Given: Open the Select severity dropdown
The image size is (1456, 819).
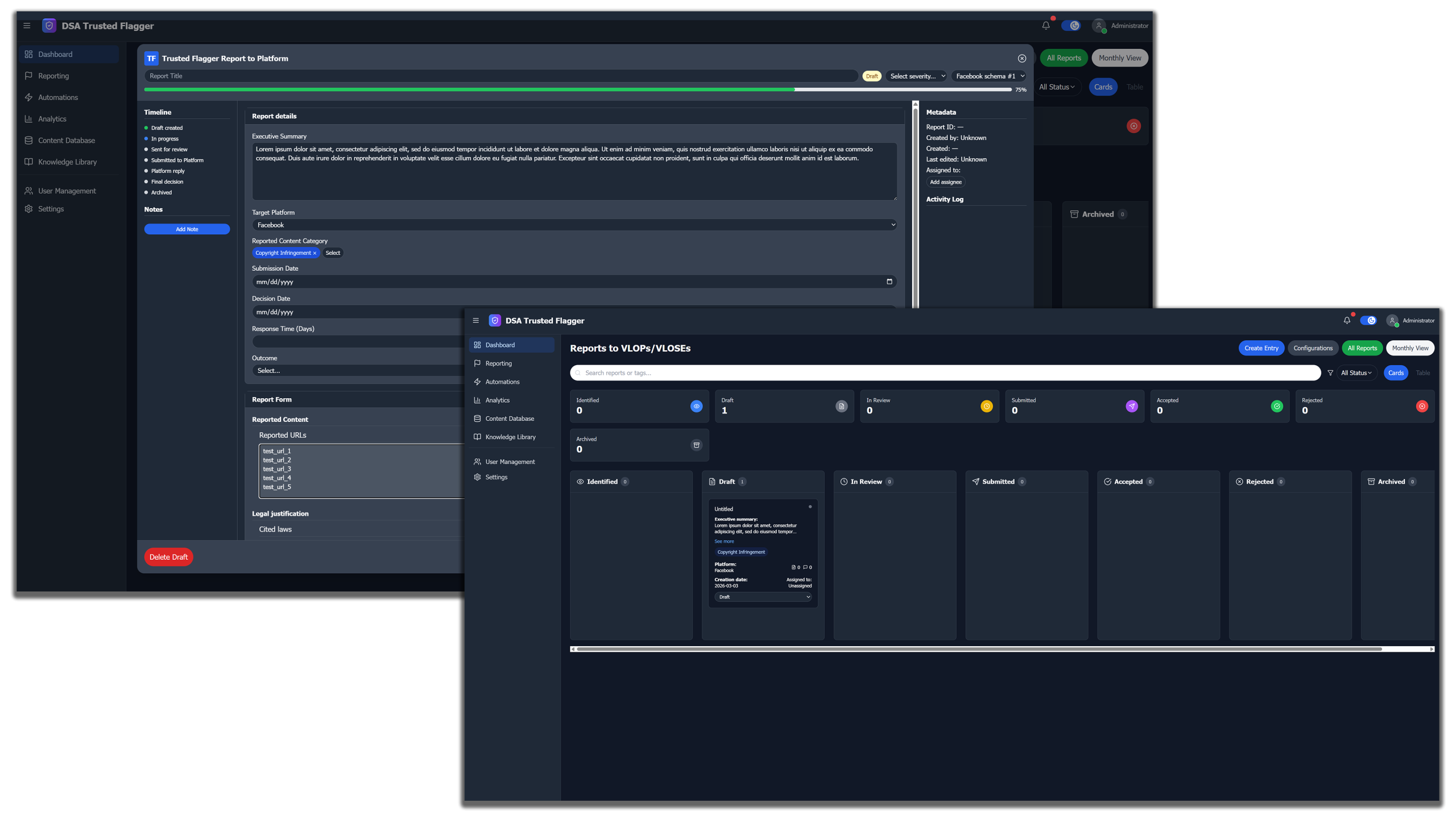Looking at the screenshot, I should coord(916,76).
